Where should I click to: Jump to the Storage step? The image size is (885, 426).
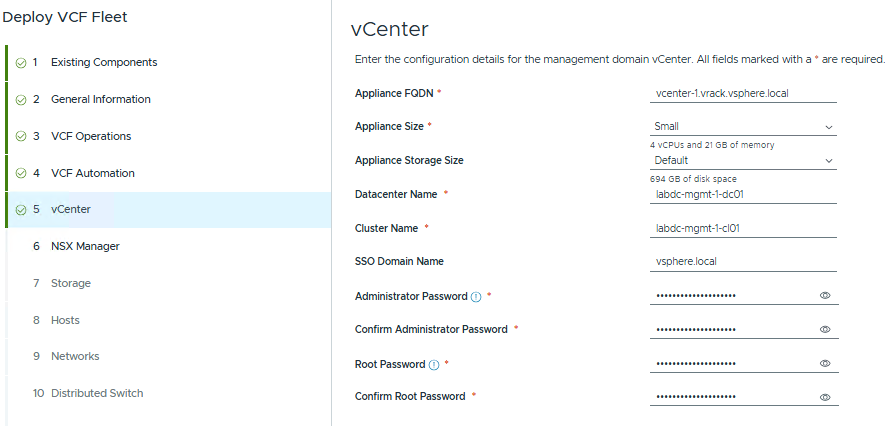coord(70,284)
